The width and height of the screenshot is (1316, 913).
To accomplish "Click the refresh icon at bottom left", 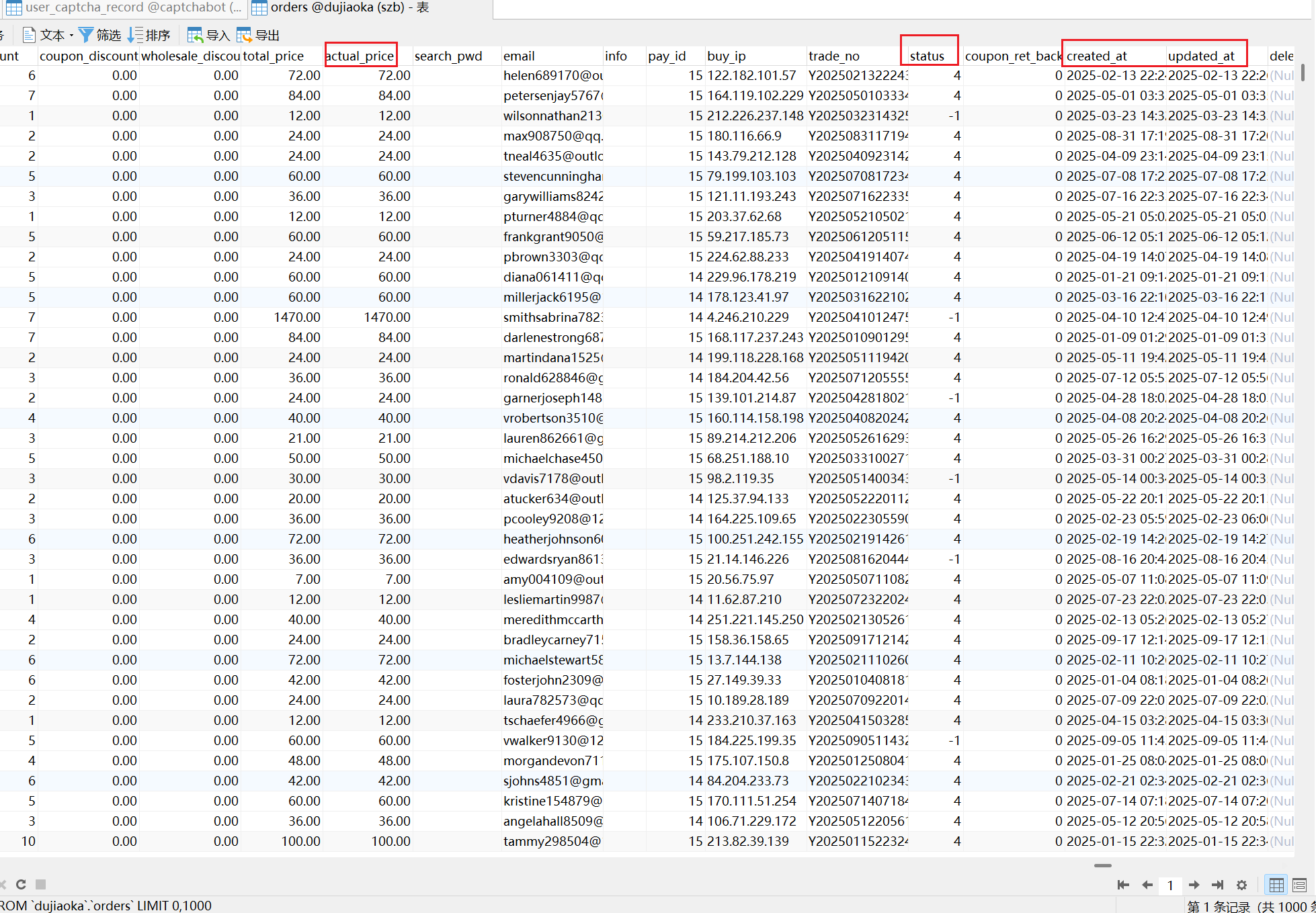I will [21, 884].
